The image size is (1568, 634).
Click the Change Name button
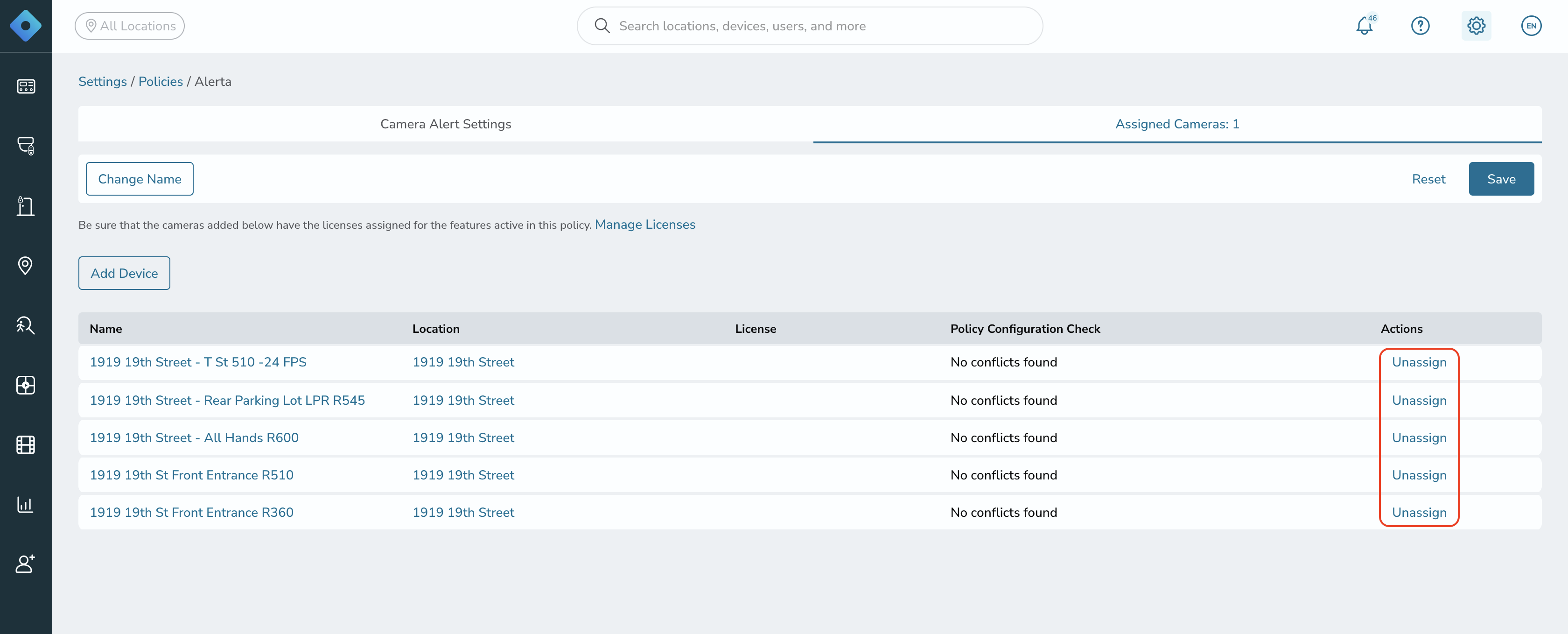tap(140, 179)
